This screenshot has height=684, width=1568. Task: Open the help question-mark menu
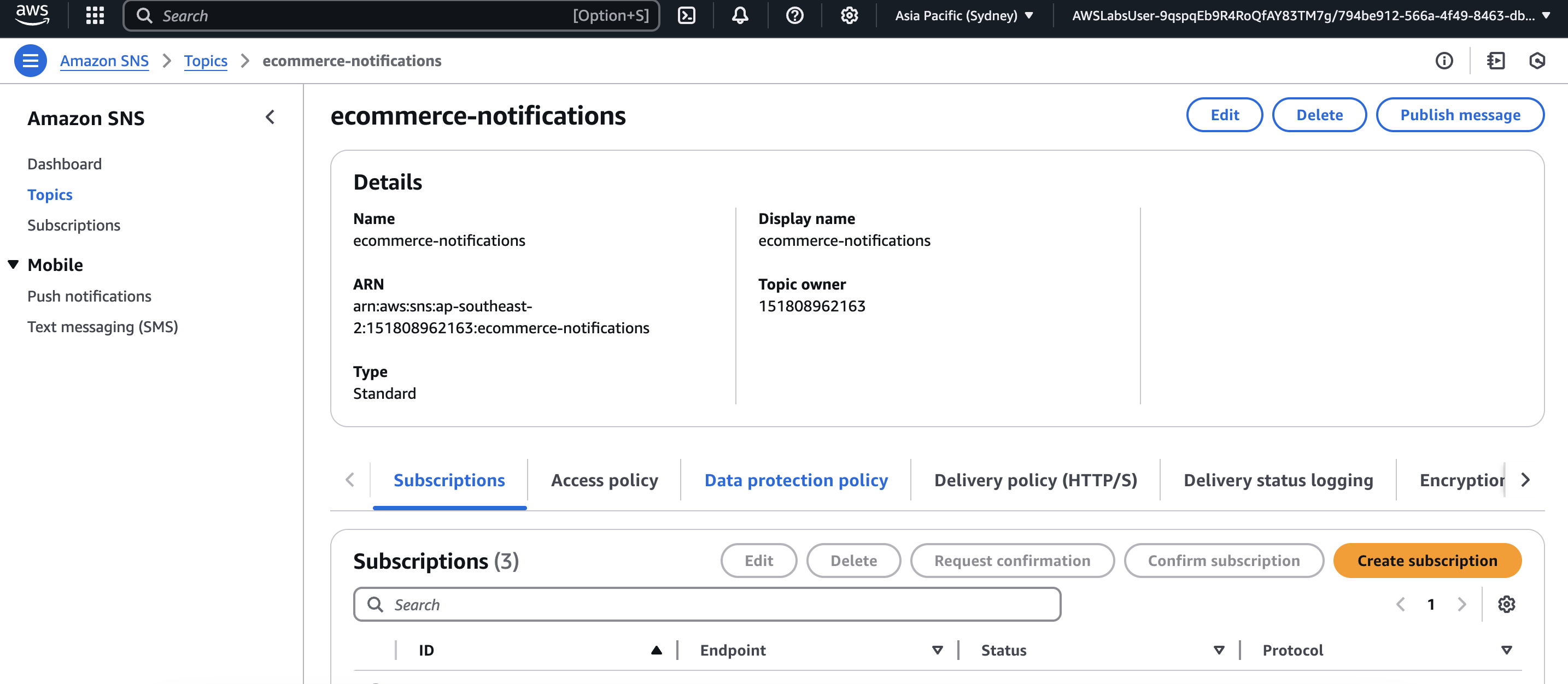click(x=794, y=15)
